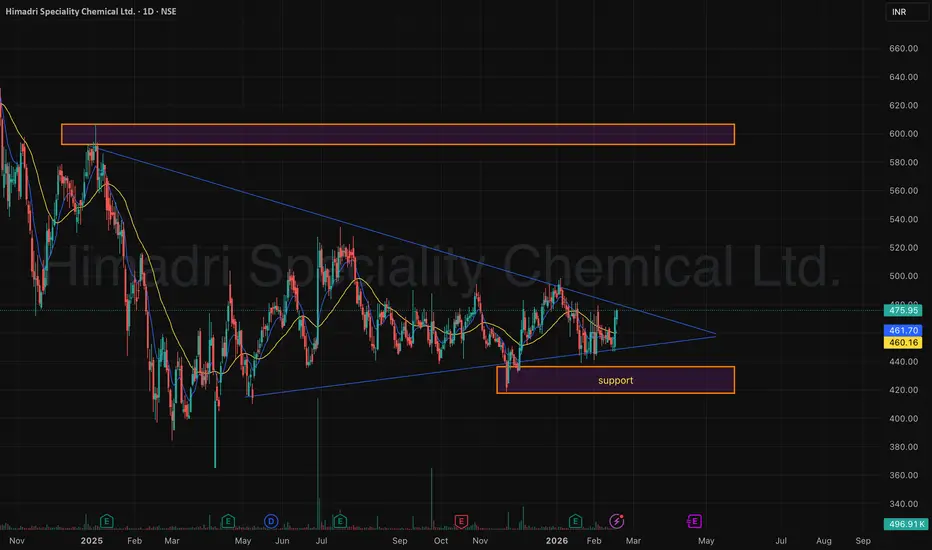Click the 380.00 price axis label

[903, 447]
